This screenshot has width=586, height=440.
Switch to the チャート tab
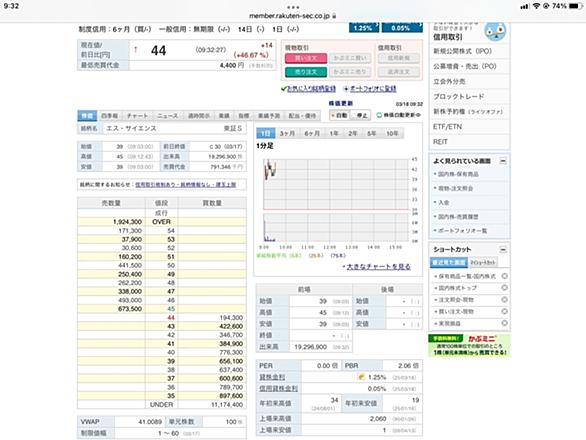click(x=137, y=116)
